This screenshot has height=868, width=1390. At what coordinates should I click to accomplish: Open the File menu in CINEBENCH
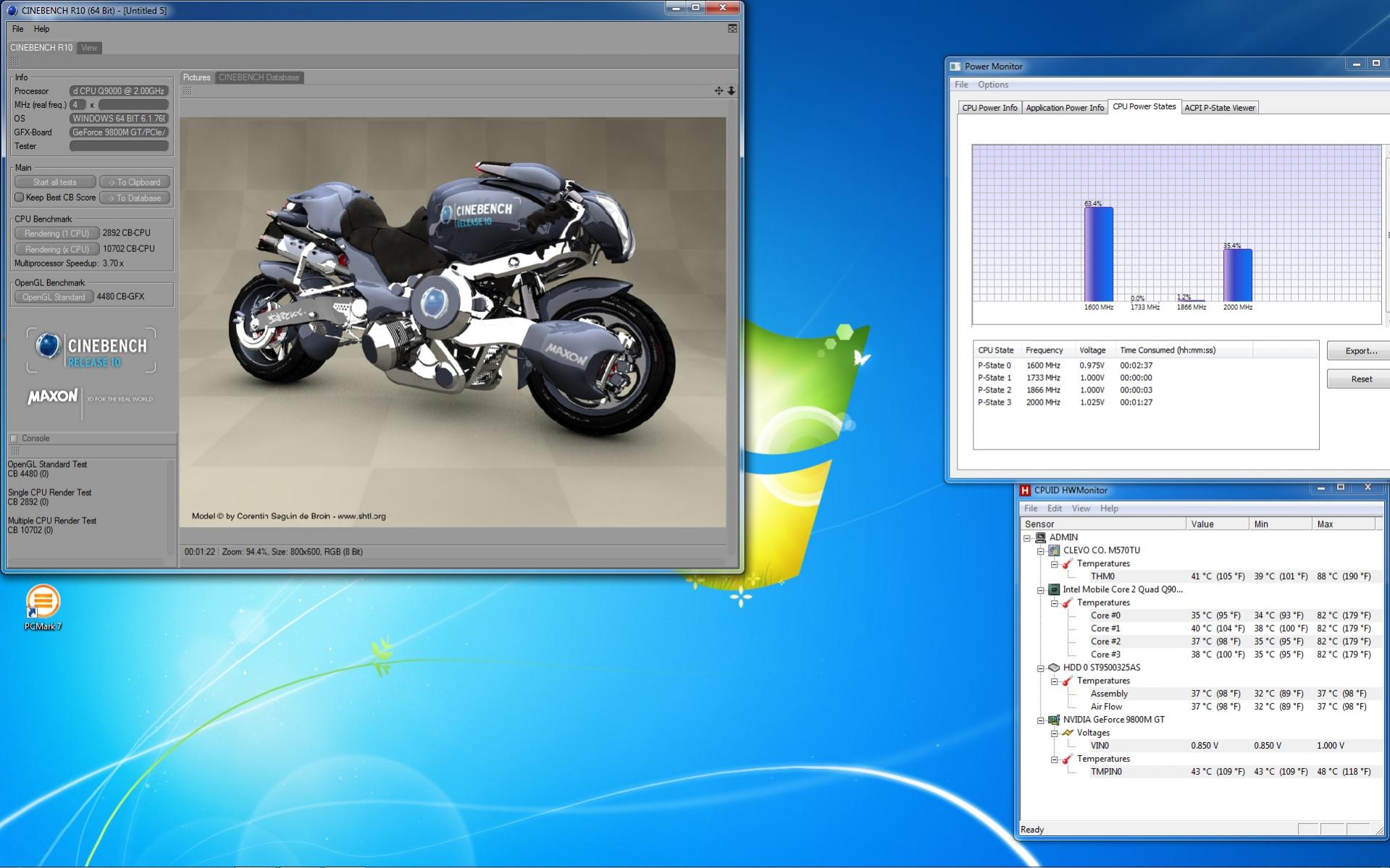tap(18, 29)
